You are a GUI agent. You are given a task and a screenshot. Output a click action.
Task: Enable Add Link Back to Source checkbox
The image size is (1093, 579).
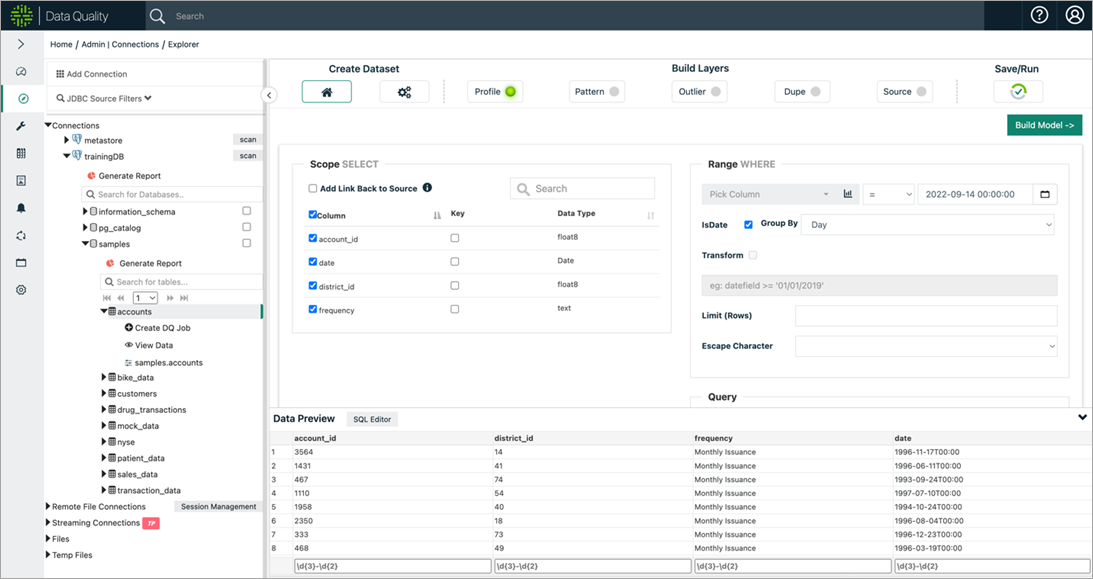(313, 188)
